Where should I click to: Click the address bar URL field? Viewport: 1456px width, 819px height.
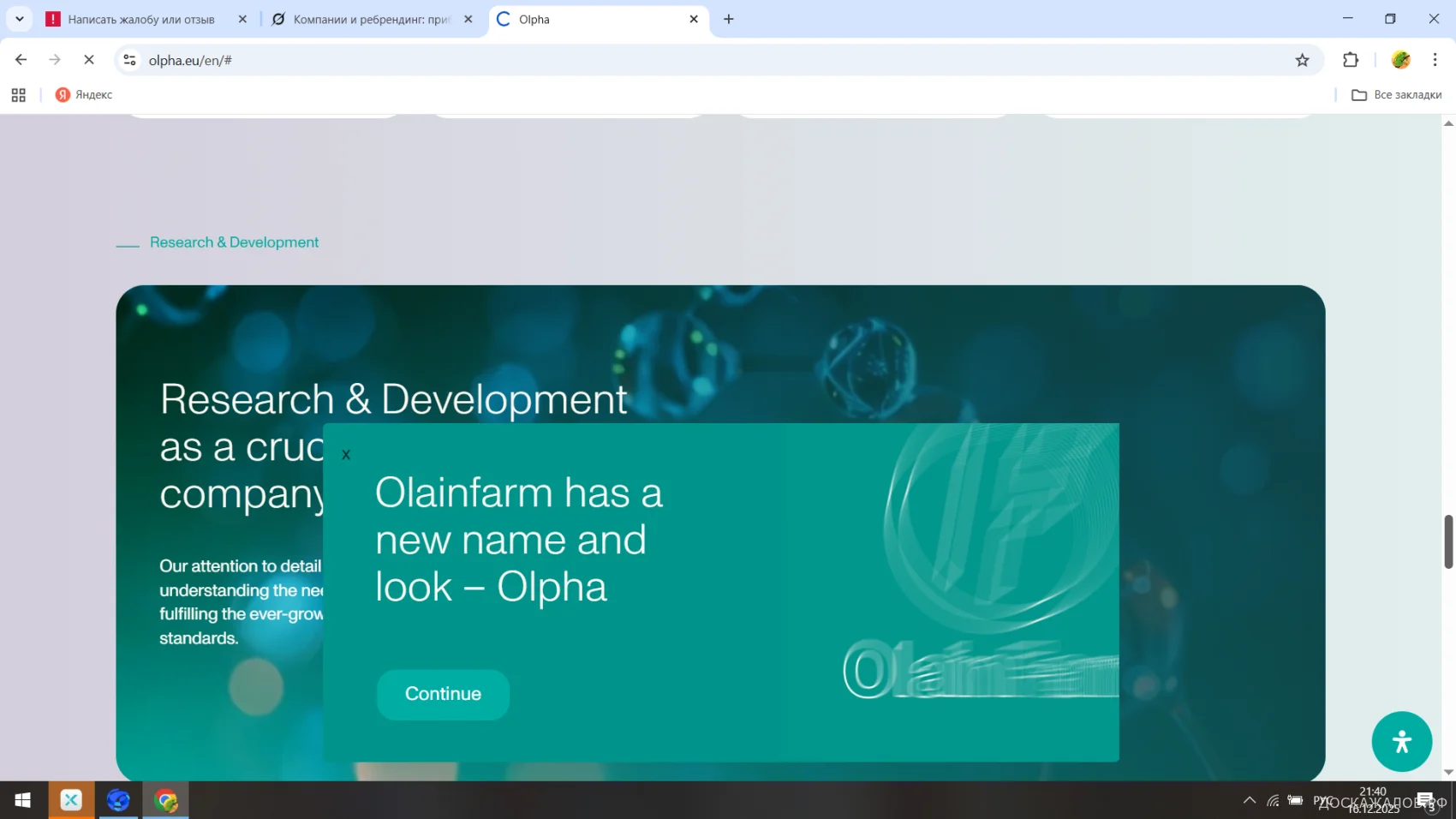pos(685,60)
